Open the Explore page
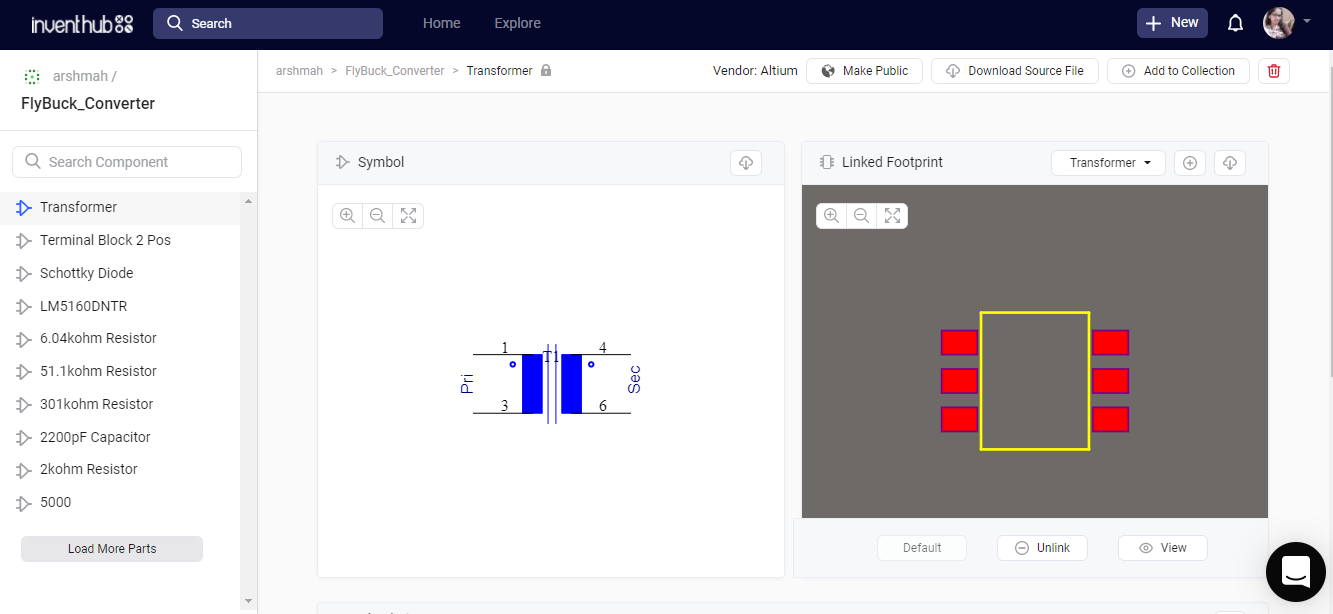Screen dimensions: 1333x614 [517, 23]
